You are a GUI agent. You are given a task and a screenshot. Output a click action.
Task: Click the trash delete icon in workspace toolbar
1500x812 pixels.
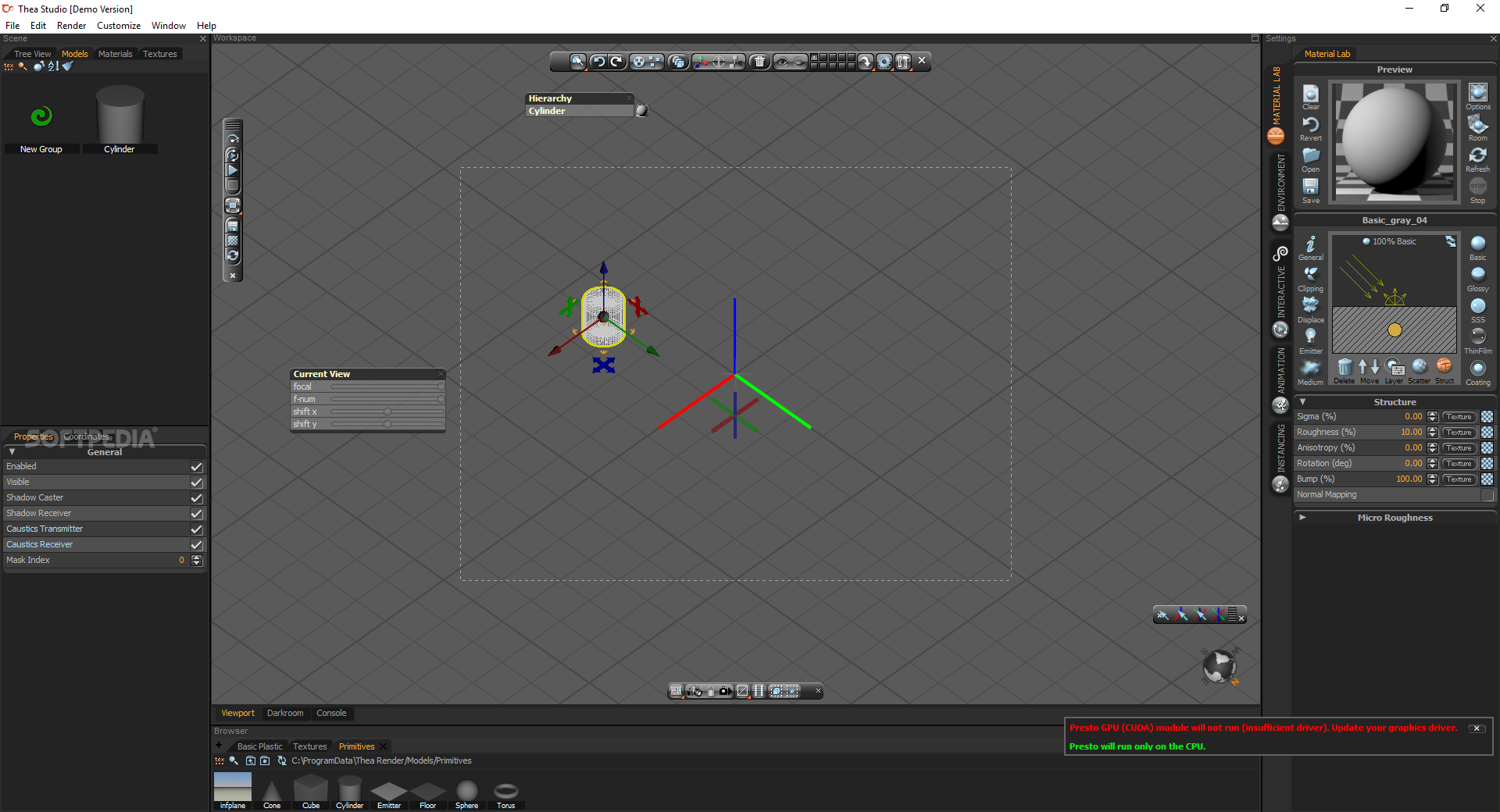[x=759, y=62]
